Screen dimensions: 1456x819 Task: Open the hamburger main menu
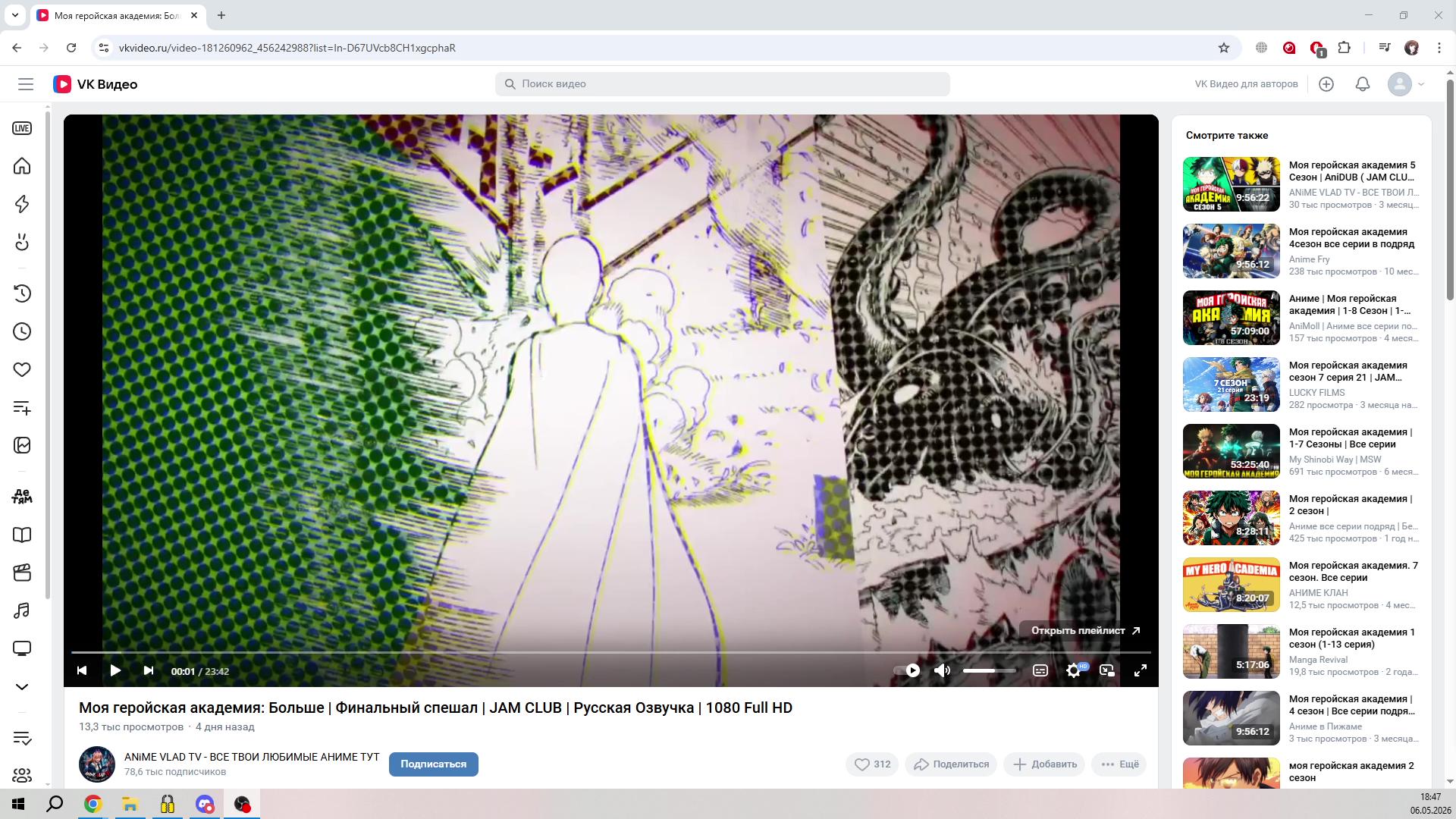coord(26,84)
